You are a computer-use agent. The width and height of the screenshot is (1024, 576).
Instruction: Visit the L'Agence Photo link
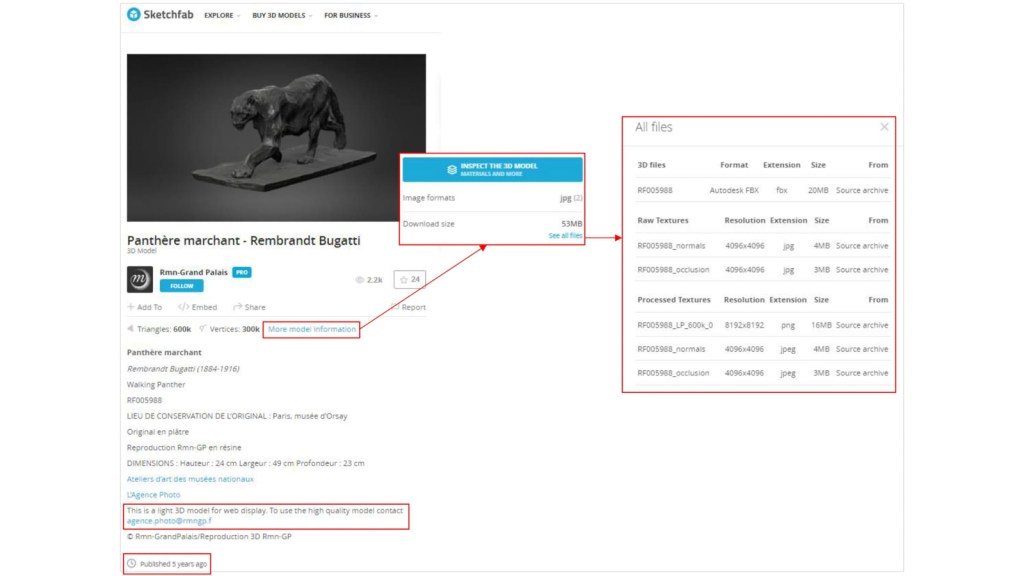pos(153,495)
